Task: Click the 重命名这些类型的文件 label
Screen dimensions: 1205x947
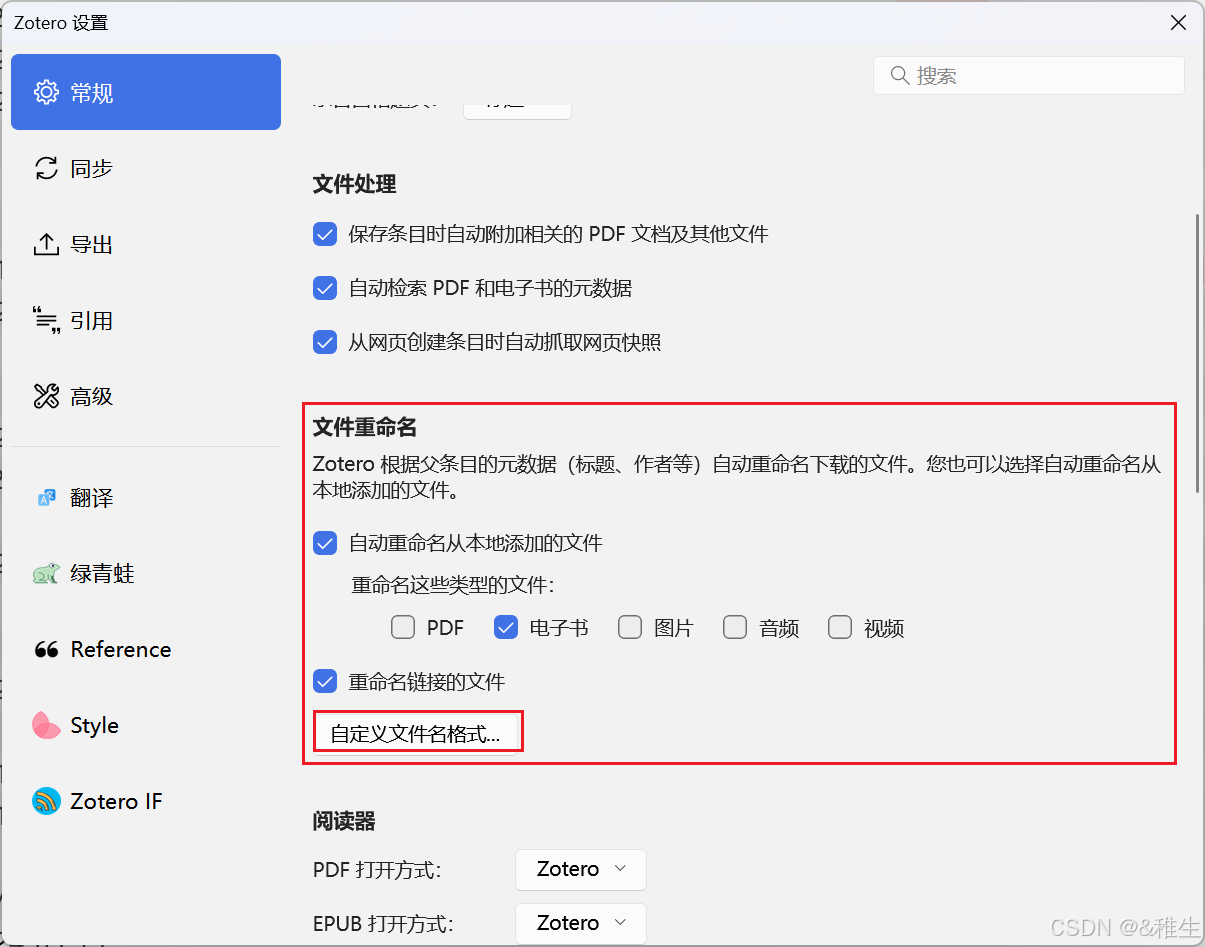Action: pyautogui.click(x=453, y=586)
